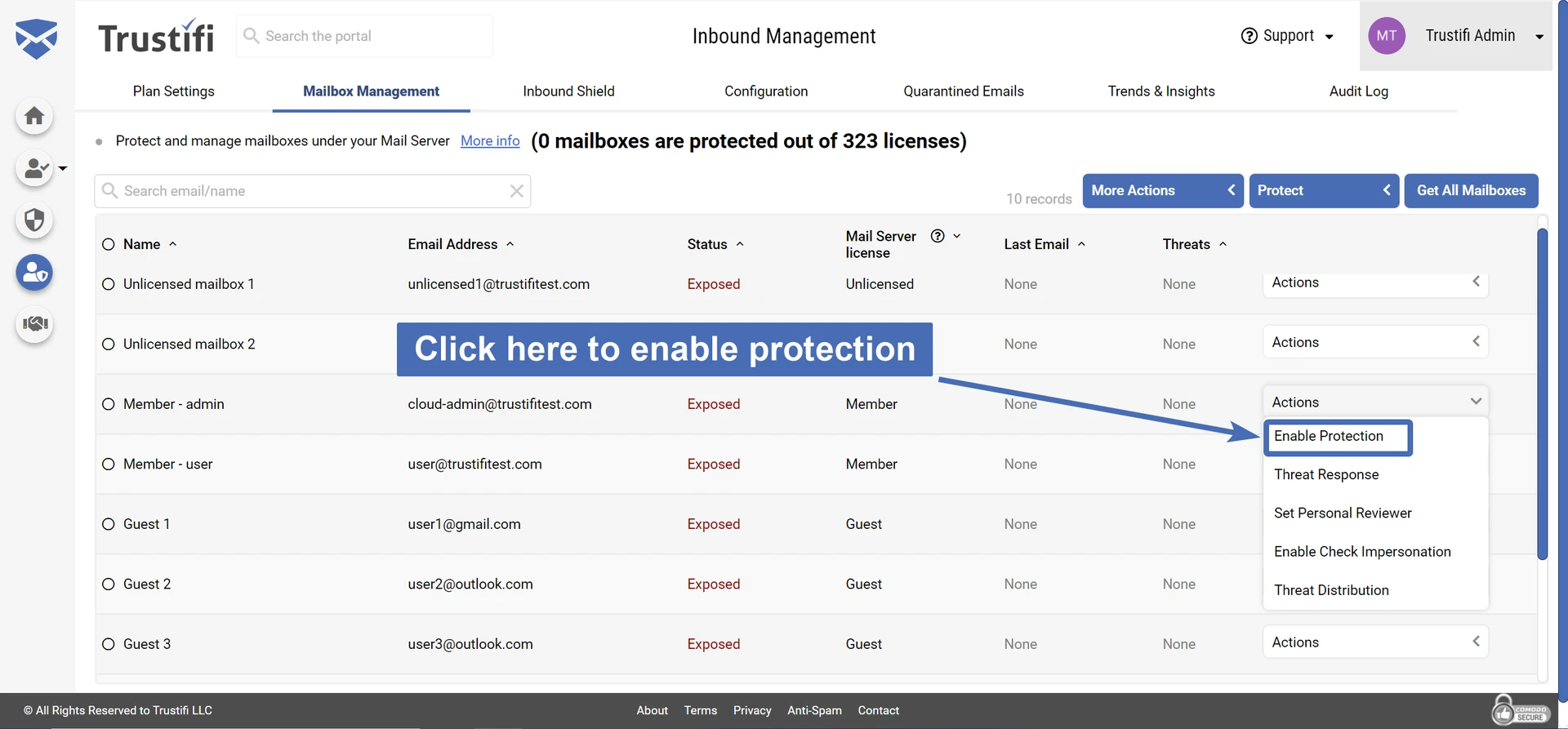This screenshot has width=1568, height=729.
Task: Open the Protect dropdown button
Action: (x=1323, y=191)
